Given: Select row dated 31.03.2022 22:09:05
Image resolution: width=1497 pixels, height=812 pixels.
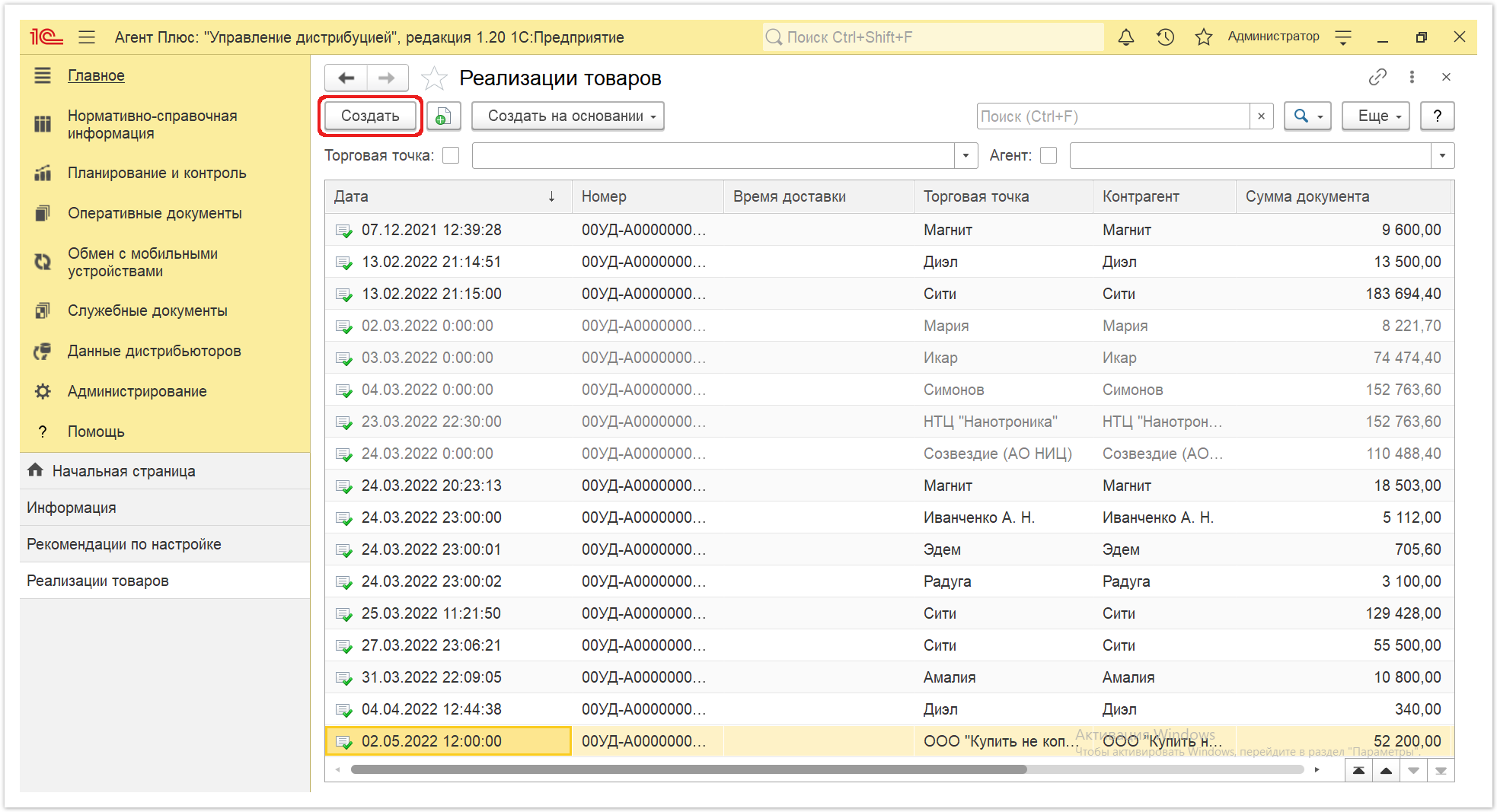Looking at the screenshot, I should click(889, 677).
